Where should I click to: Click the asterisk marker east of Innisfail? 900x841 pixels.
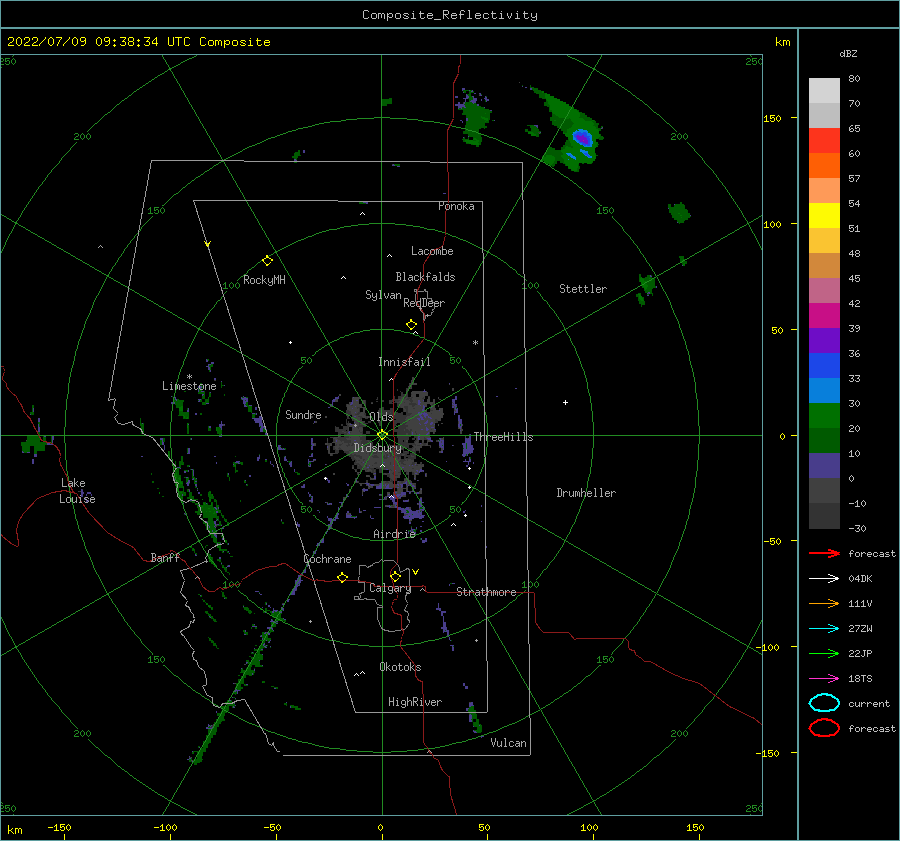click(475, 343)
